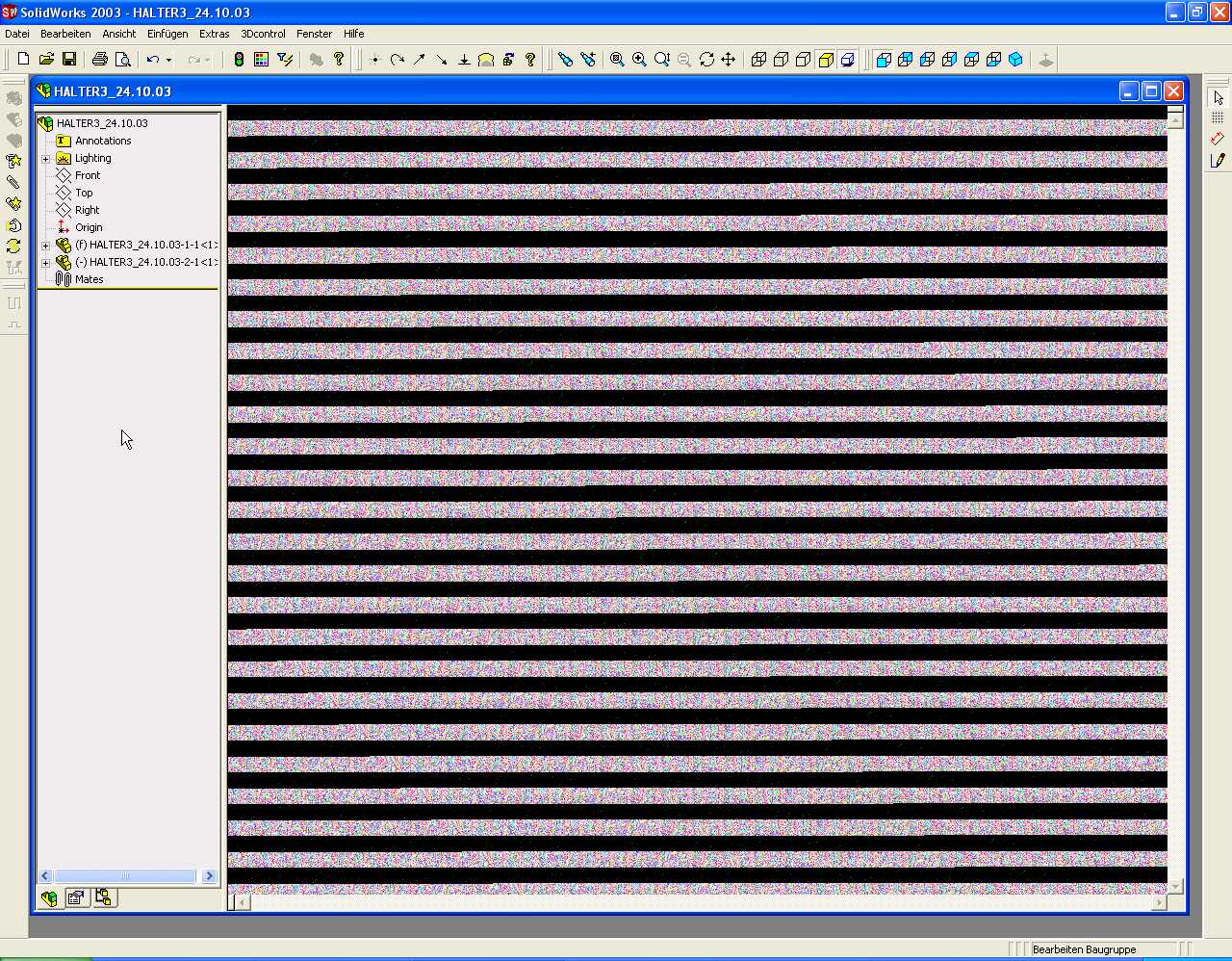Switch display to wireframe mode
This screenshot has width=1232, height=961.
(x=758, y=60)
